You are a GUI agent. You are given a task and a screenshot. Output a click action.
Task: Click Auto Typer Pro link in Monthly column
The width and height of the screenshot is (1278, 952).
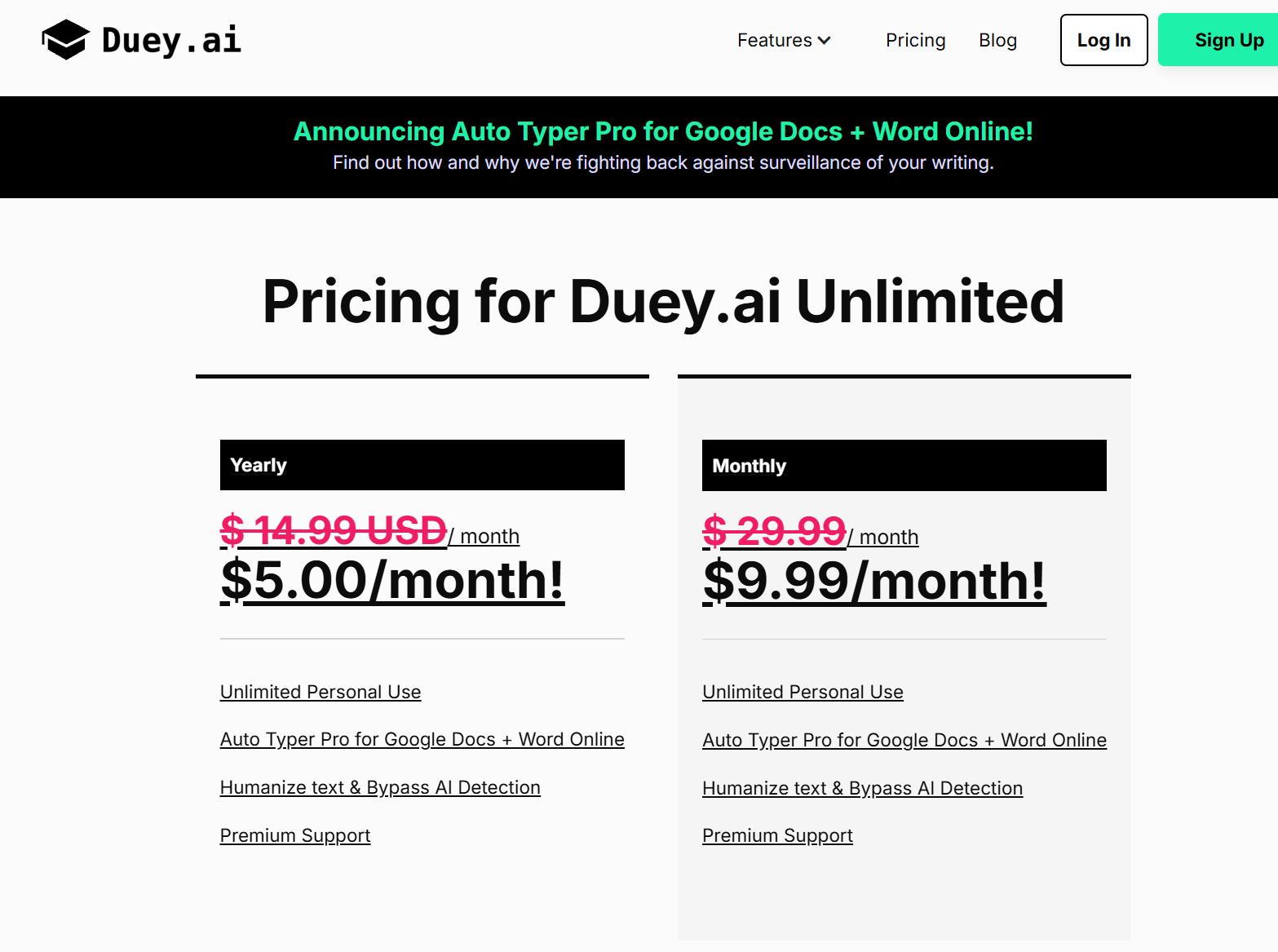coord(904,740)
